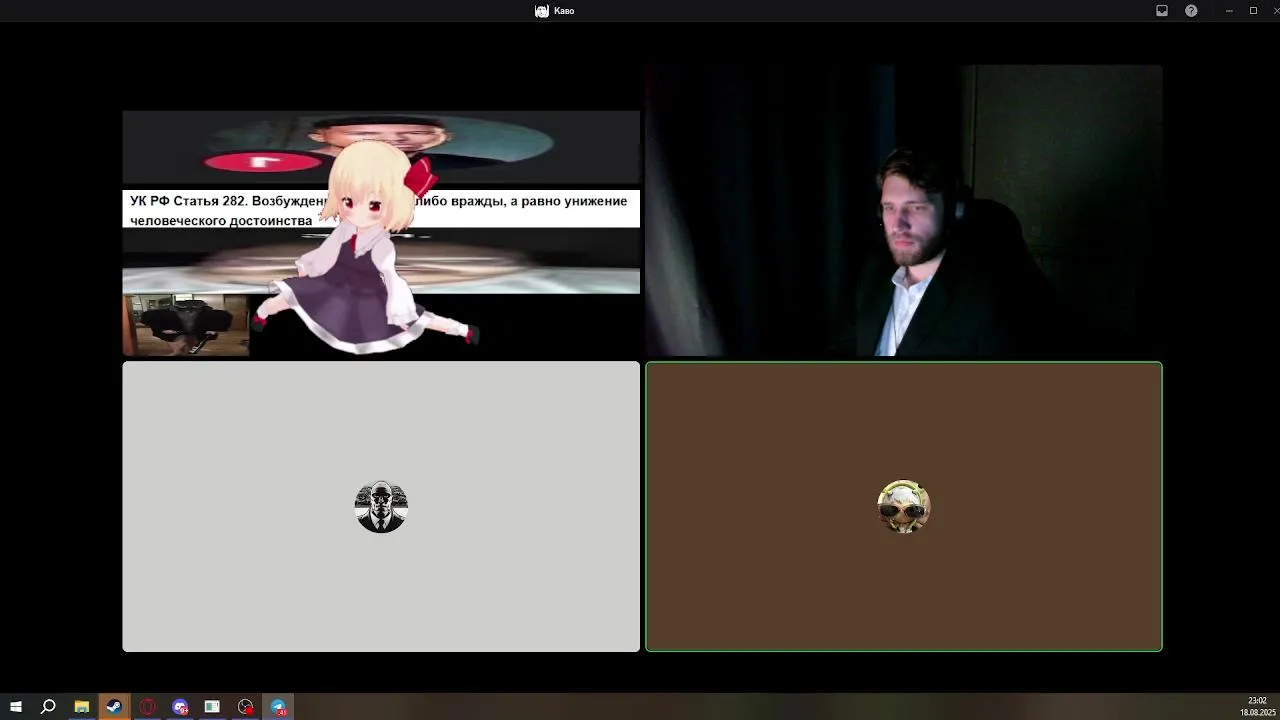
Task: Open the Discord inbox icon
Action: pos(1162,11)
